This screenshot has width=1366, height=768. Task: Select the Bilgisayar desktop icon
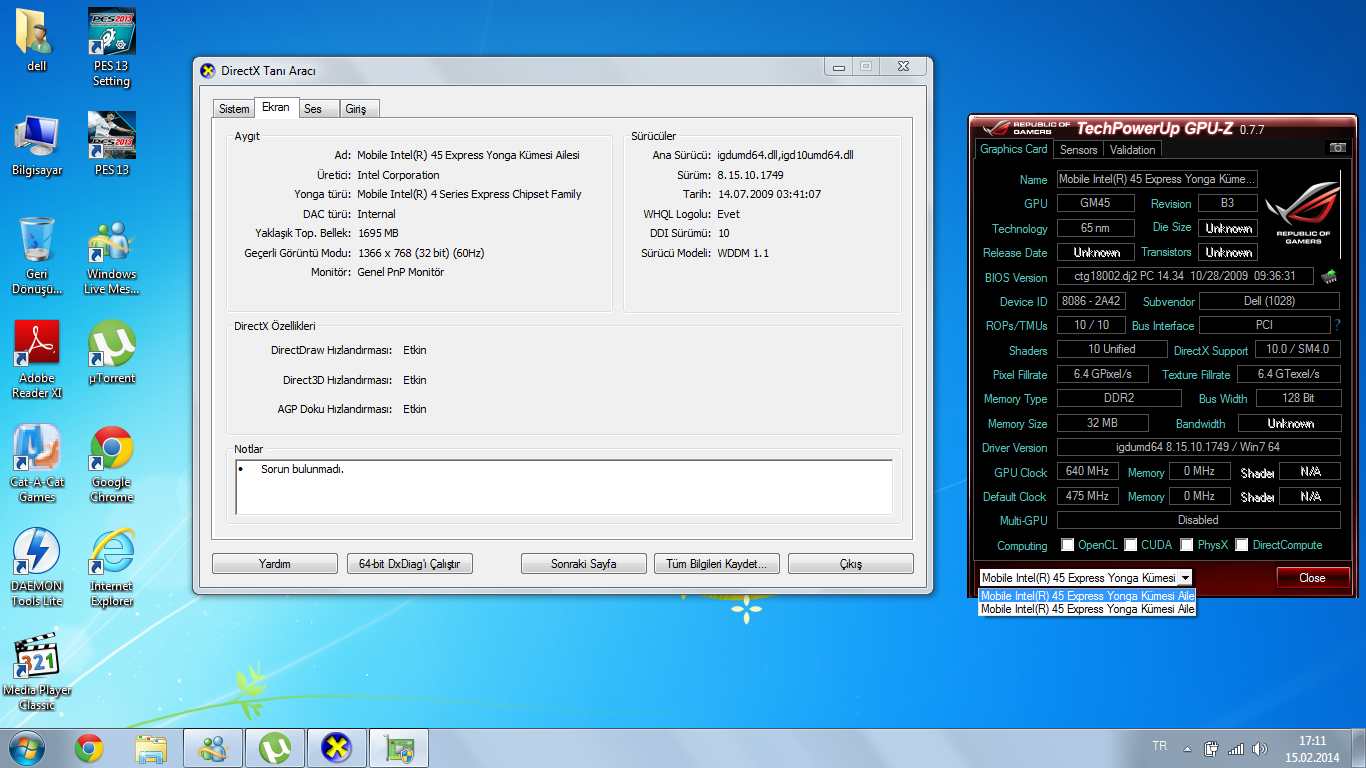pyautogui.click(x=37, y=145)
